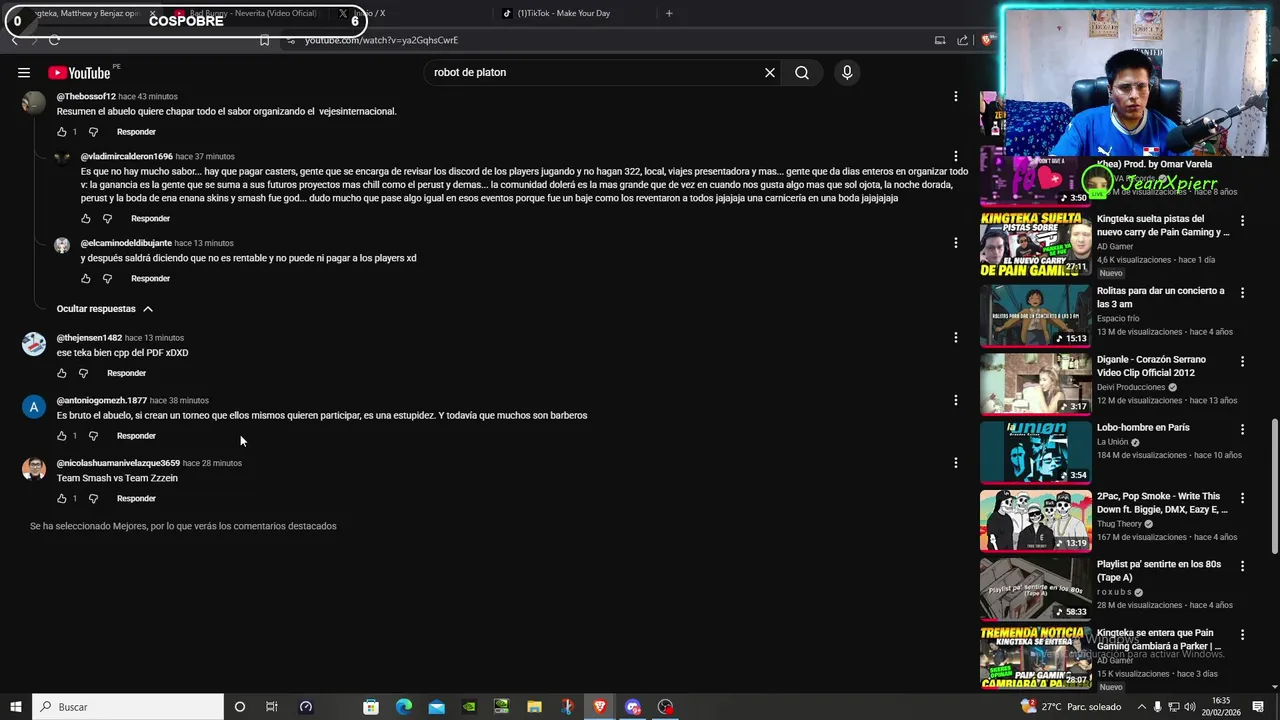Open the 'Diganle - Corazón Serrano' video title
The width and height of the screenshot is (1280, 720).
[1151, 366]
